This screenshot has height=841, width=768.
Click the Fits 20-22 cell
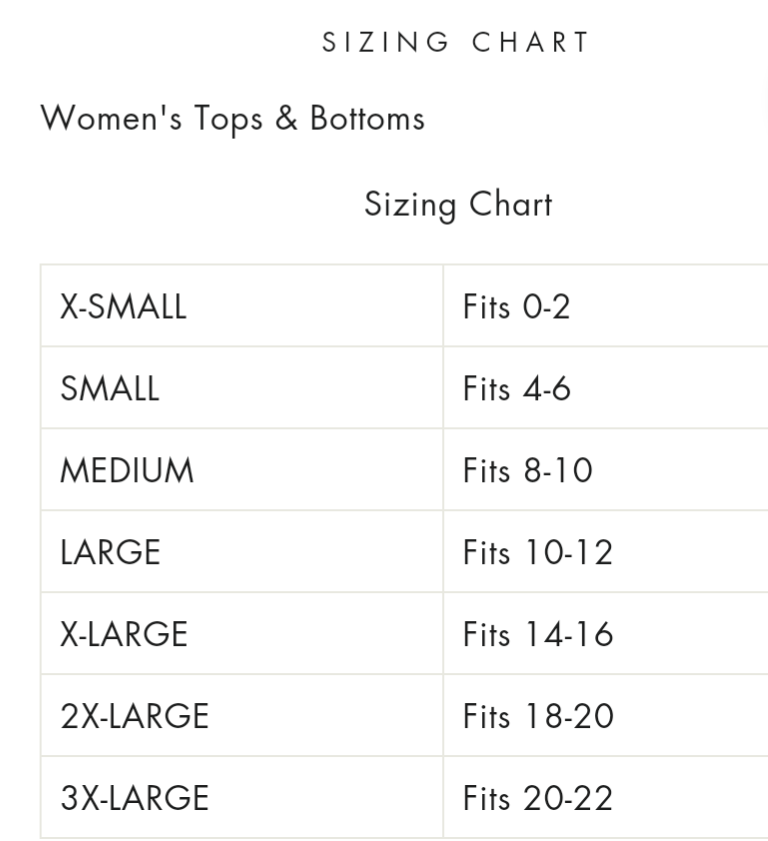click(538, 798)
